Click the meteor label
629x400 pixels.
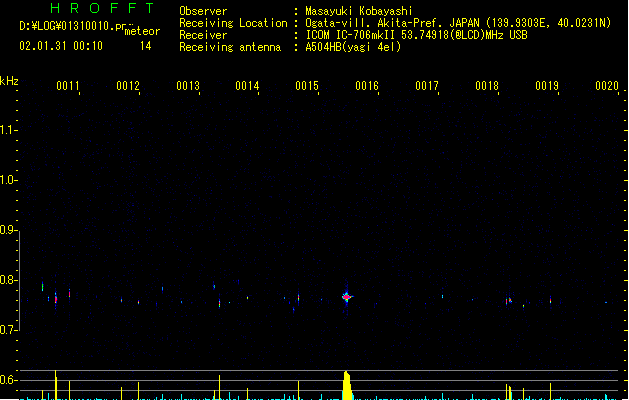[x=142, y=31]
